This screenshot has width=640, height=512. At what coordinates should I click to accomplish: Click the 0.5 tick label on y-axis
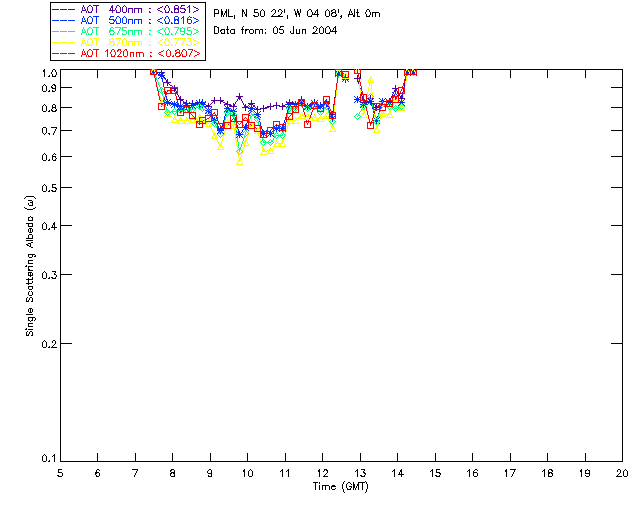tap(49, 188)
